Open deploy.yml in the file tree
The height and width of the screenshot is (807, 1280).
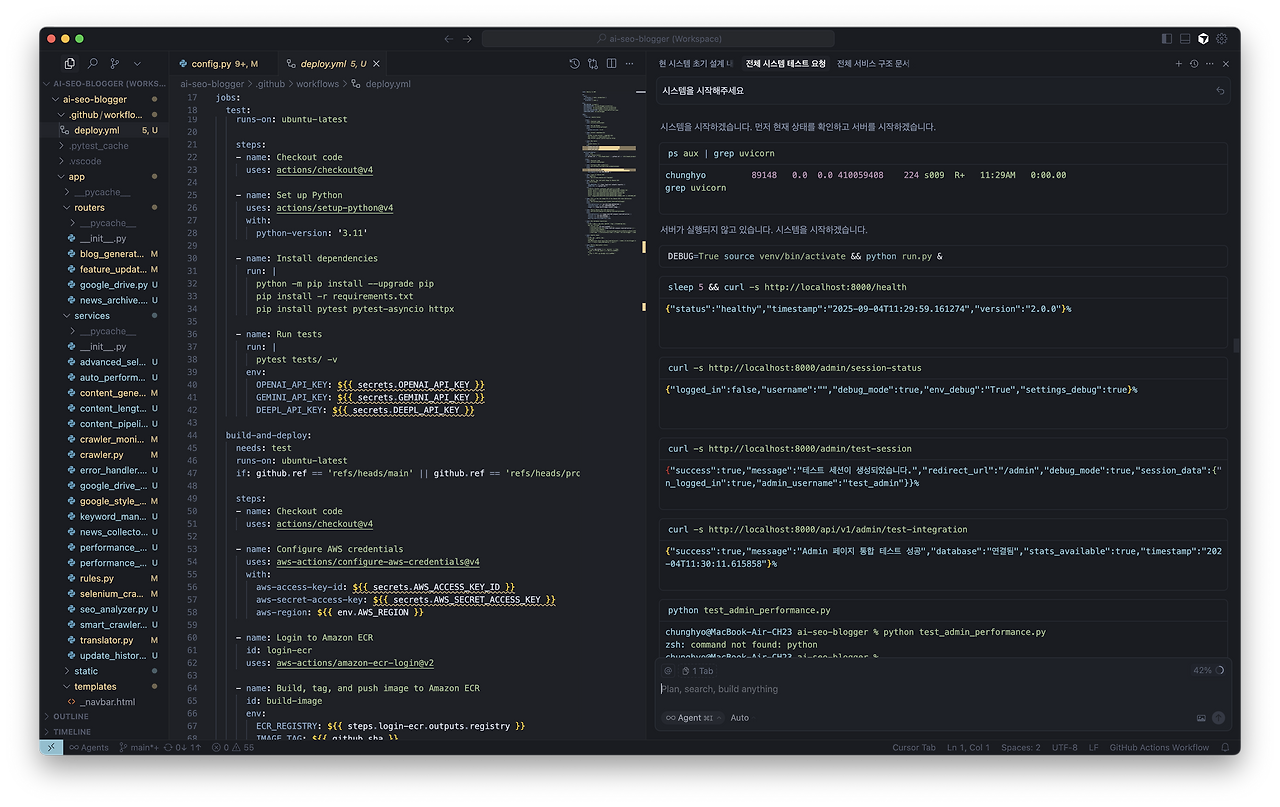click(x=104, y=130)
